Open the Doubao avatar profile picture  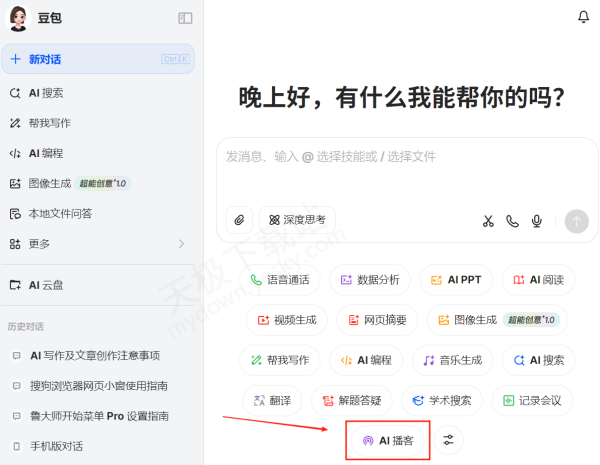[18, 18]
